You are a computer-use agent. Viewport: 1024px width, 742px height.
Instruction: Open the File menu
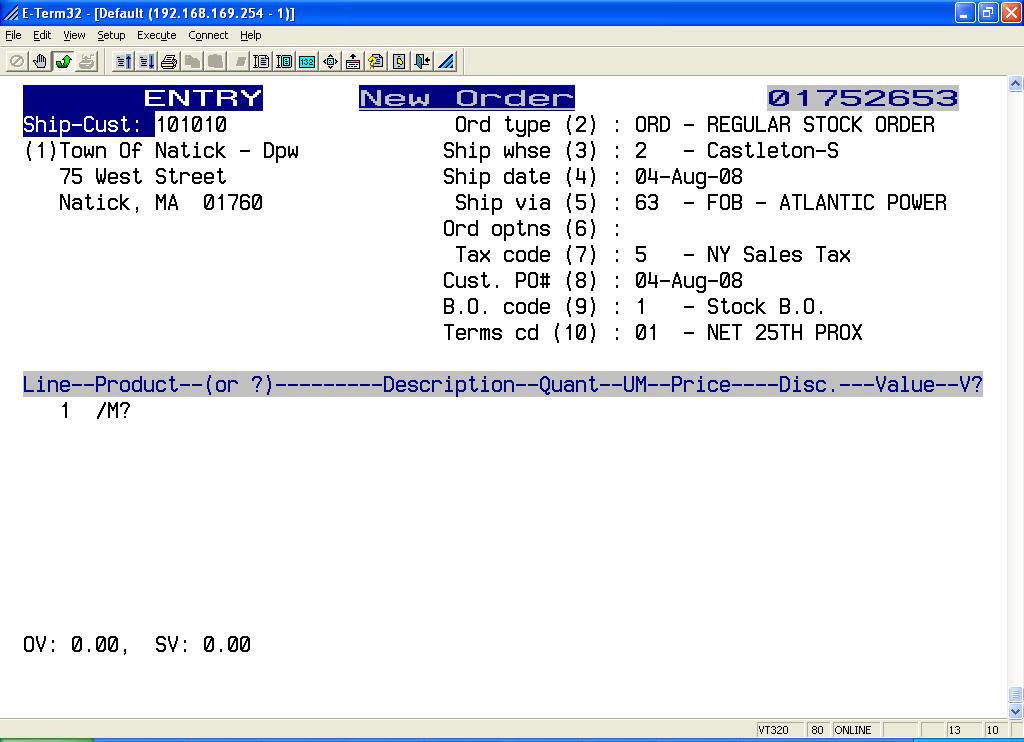13,35
